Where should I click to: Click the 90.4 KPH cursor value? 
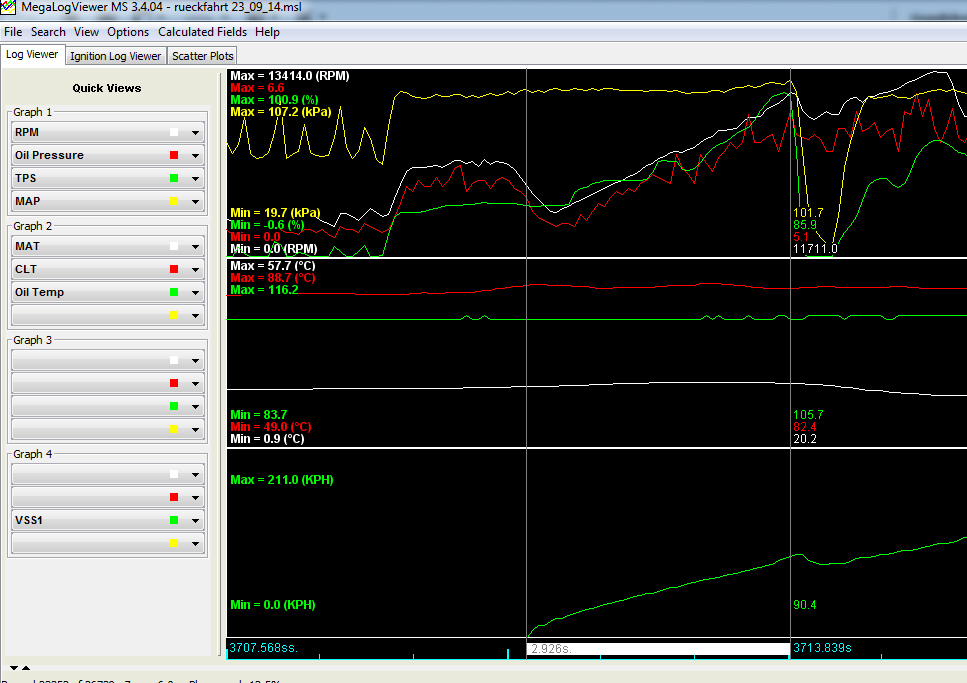pos(805,605)
